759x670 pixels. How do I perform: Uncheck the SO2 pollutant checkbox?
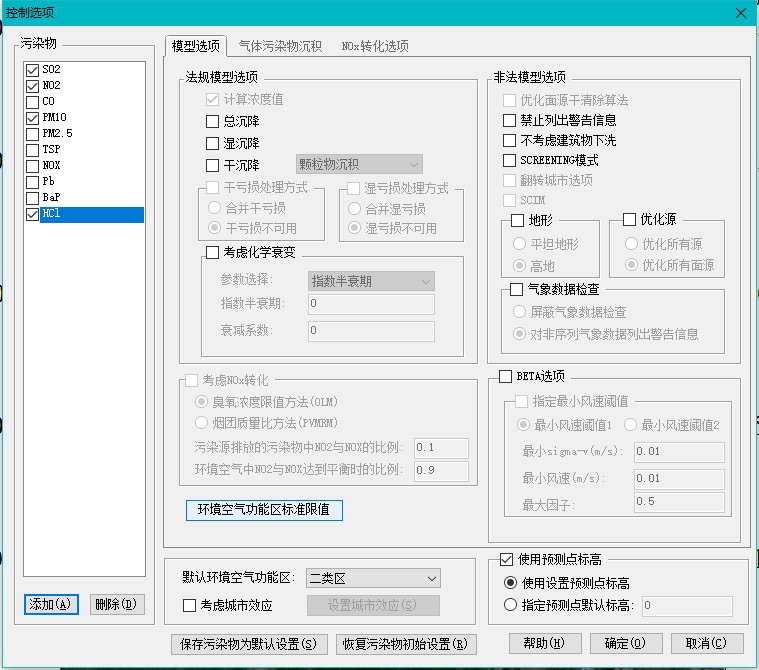33,70
